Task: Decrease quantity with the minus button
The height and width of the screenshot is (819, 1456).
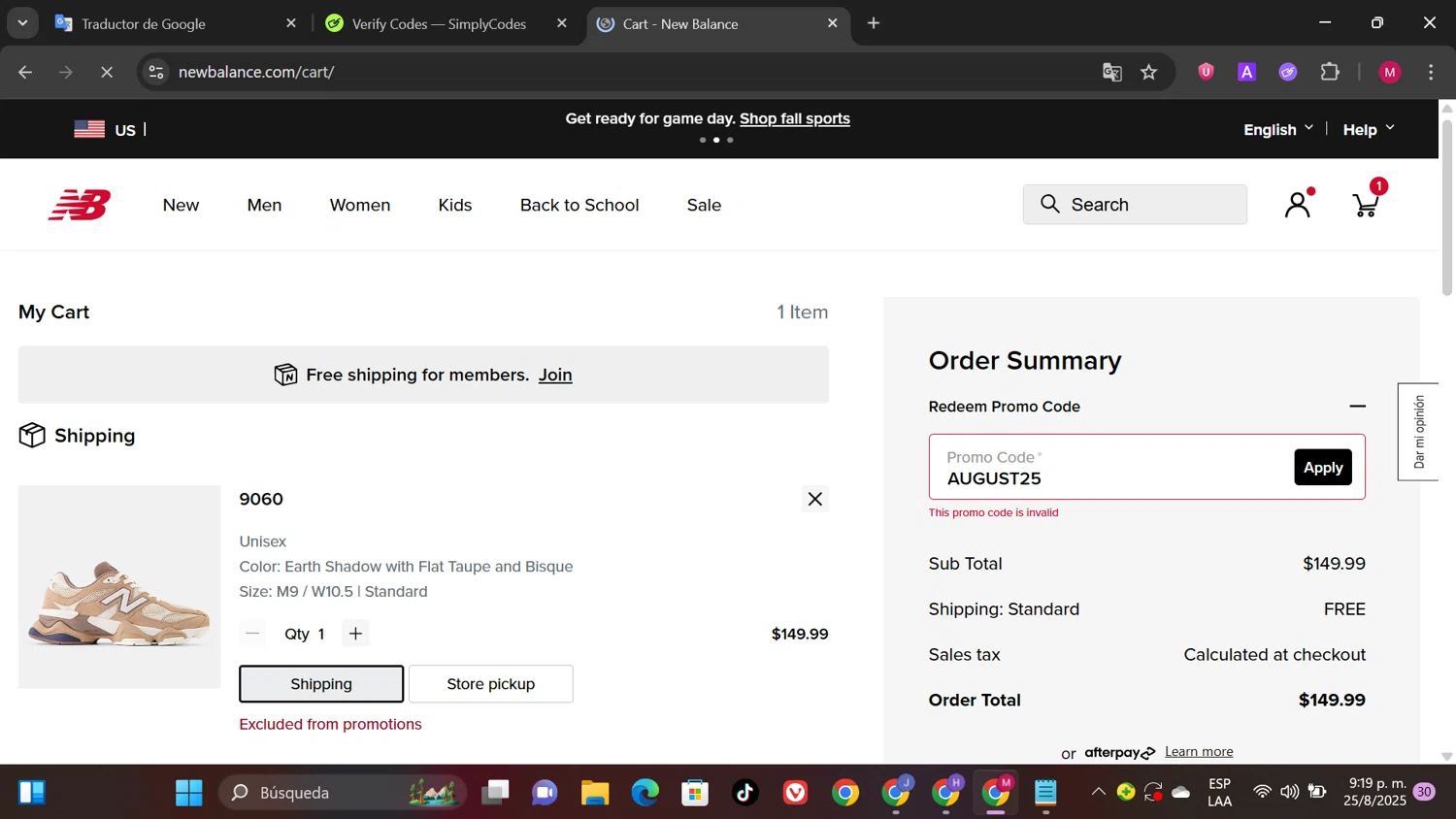Action: pyautogui.click(x=252, y=634)
